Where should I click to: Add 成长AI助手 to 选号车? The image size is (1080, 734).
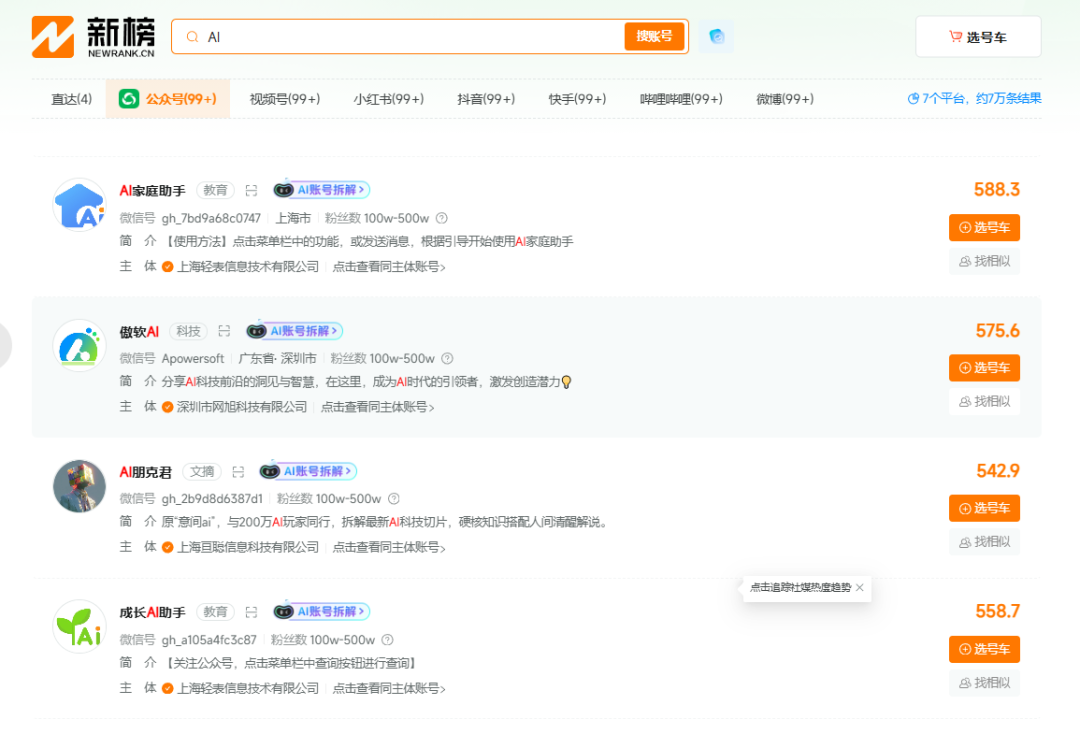click(984, 649)
